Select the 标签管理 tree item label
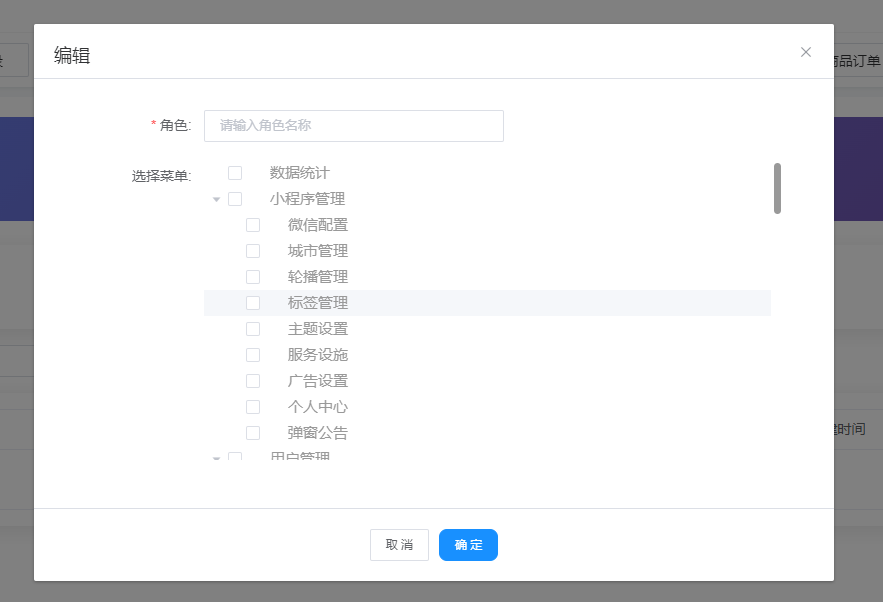The height and width of the screenshot is (602, 883). (x=318, y=303)
